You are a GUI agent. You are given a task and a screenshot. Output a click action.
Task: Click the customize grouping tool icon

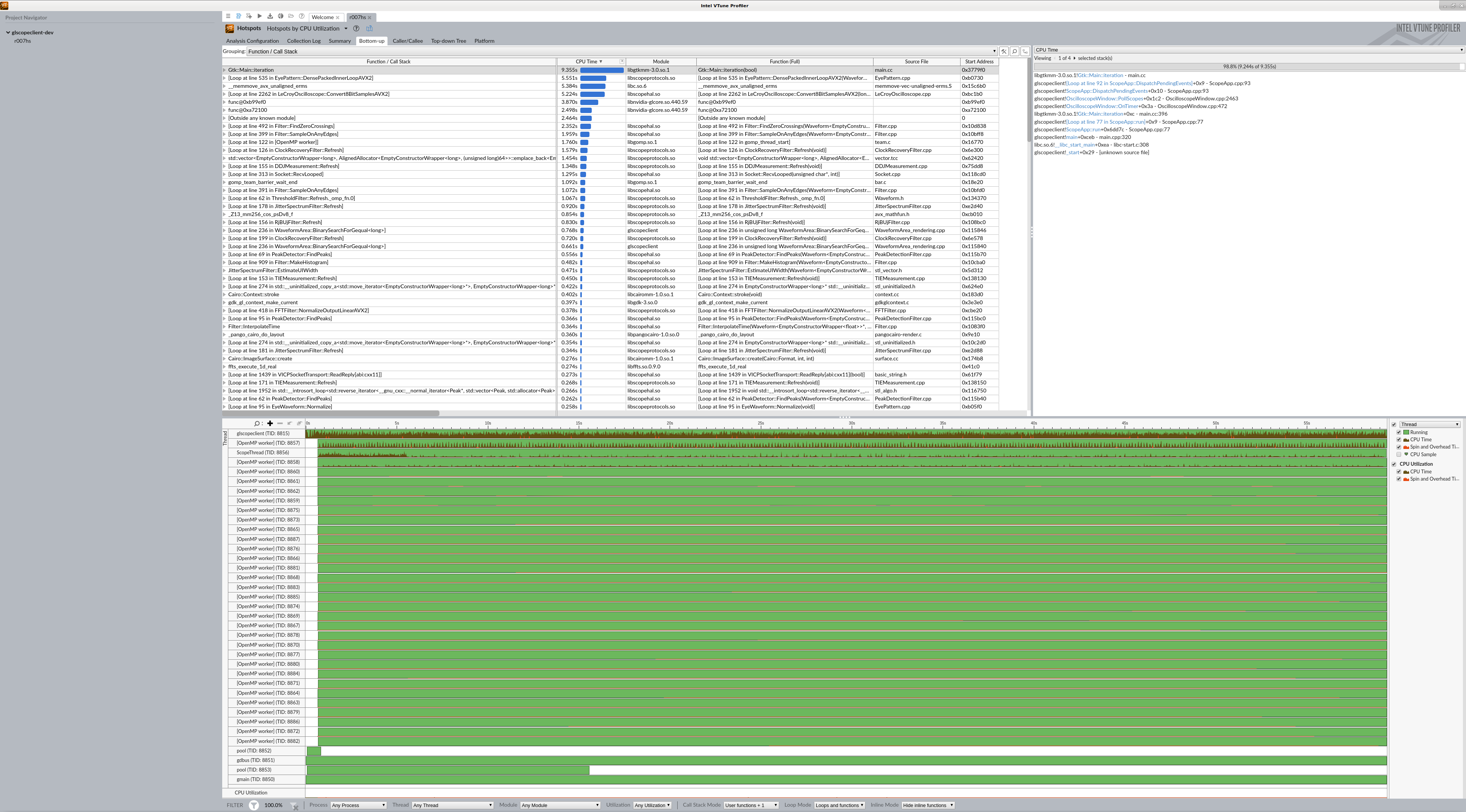(x=1004, y=51)
